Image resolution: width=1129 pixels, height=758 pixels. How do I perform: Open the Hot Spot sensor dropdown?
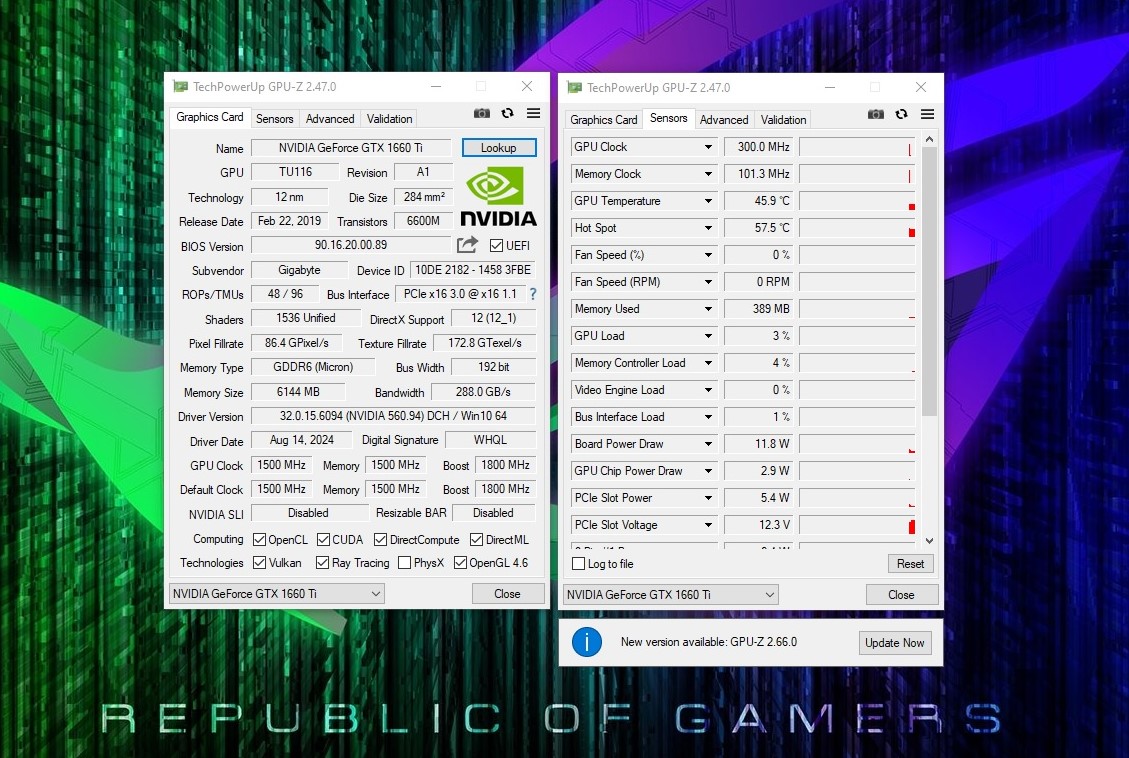pos(708,228)
